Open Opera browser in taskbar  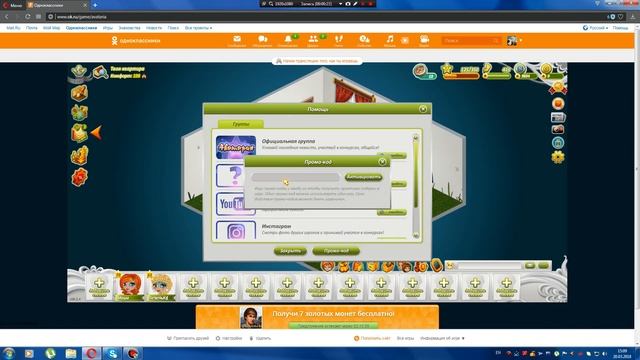(91, 353)
